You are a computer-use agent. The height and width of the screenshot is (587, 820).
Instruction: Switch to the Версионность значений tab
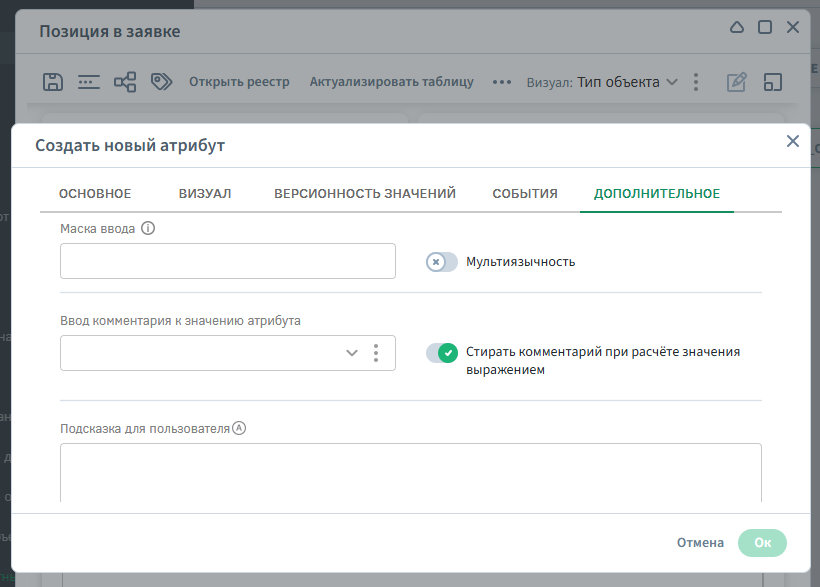click(x=365, y=194)
